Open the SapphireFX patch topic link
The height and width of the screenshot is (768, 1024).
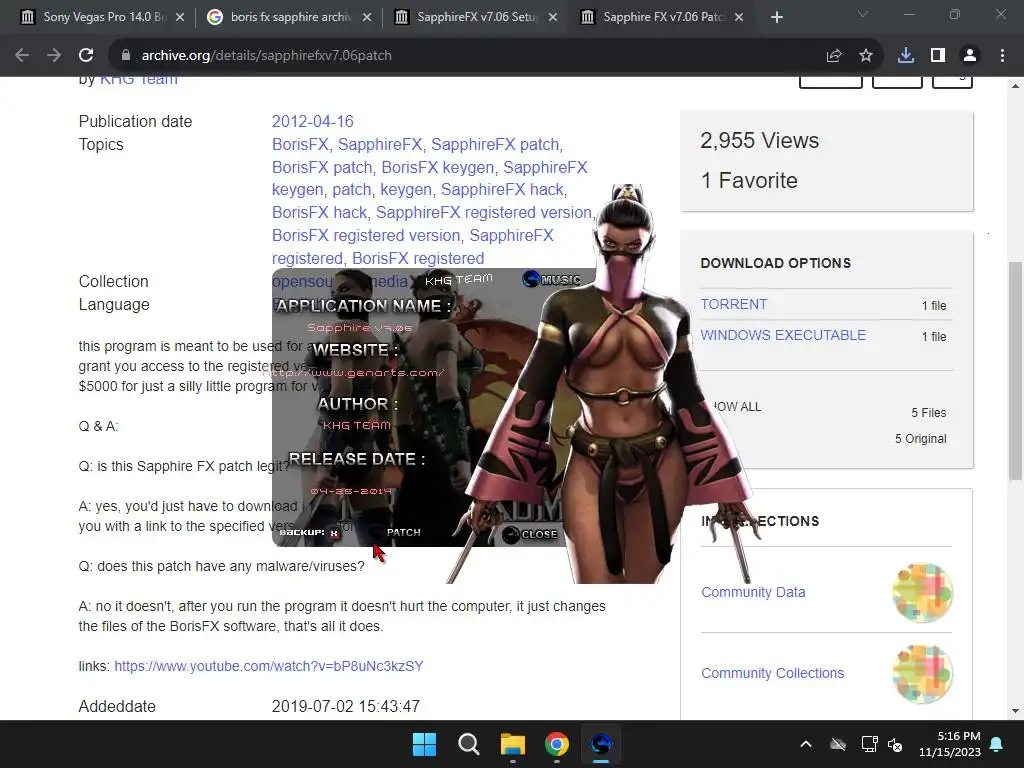[x=495, y=144]
